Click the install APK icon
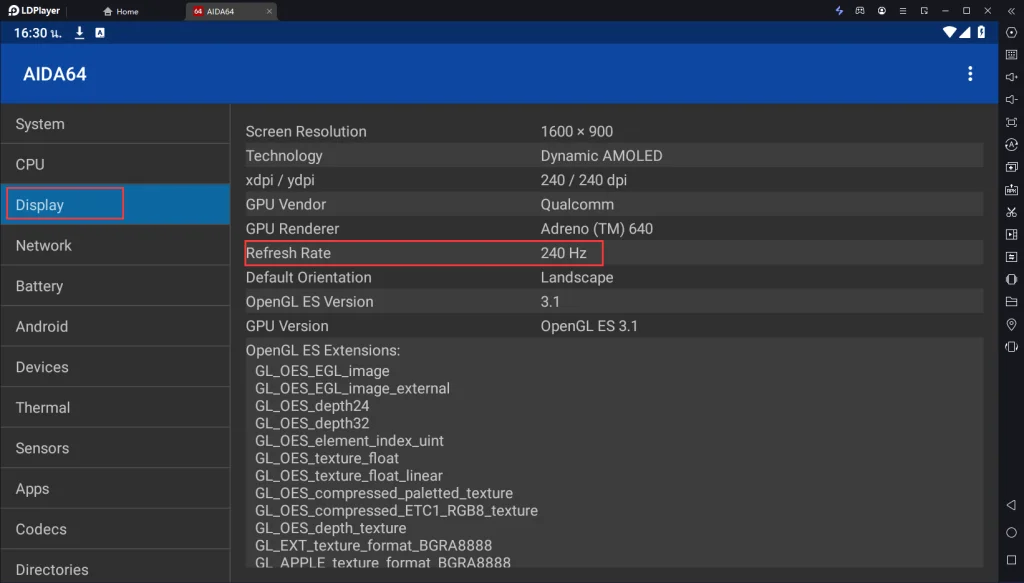 pos(1011,189)
